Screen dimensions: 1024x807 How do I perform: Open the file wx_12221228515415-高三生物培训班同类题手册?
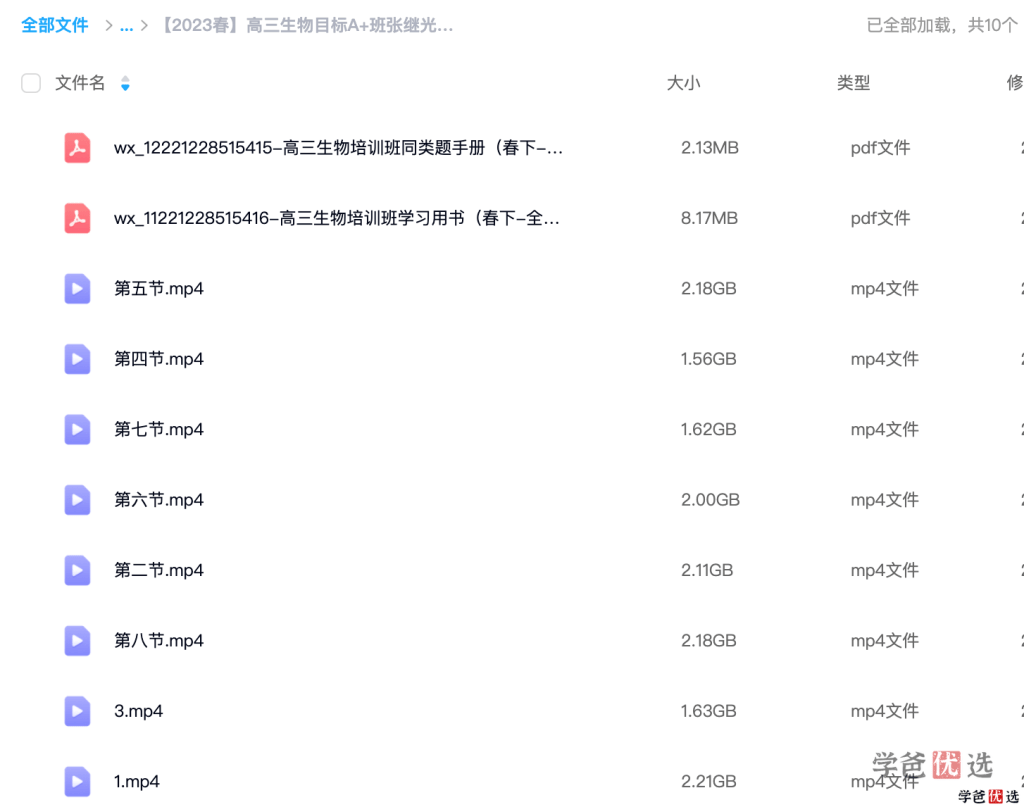(338, 148)
